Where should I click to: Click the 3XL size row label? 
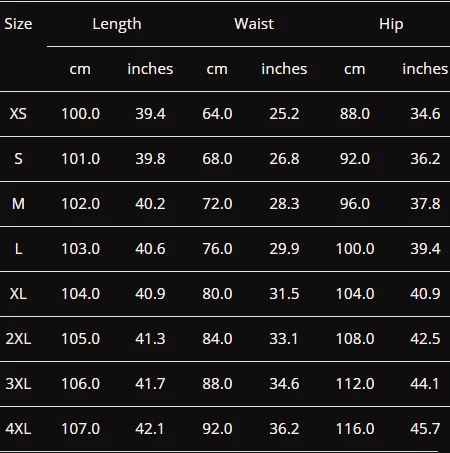18,384
